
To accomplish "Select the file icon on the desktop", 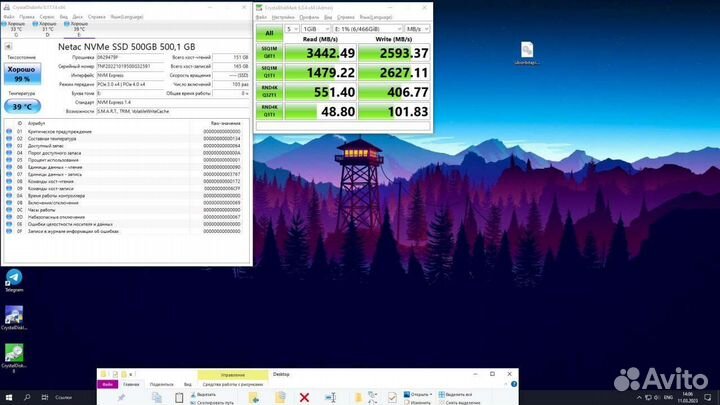I will (527, 53).
